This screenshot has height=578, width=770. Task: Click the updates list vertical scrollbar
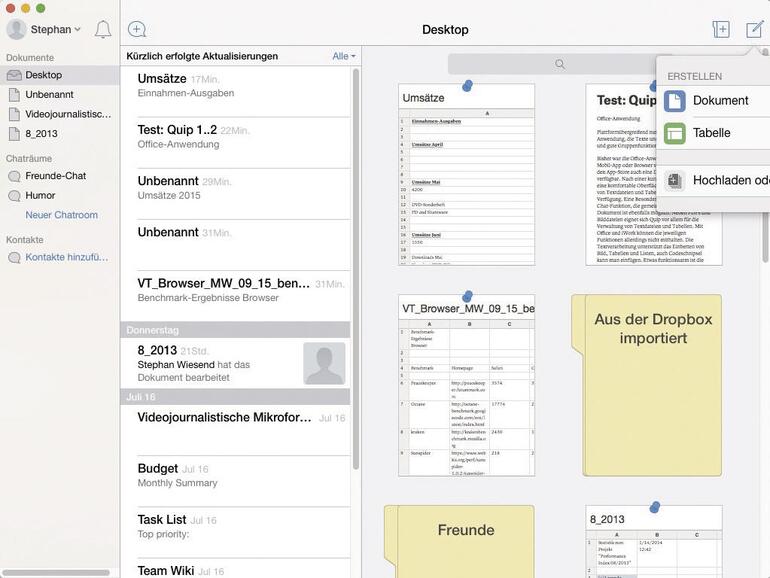356,269
